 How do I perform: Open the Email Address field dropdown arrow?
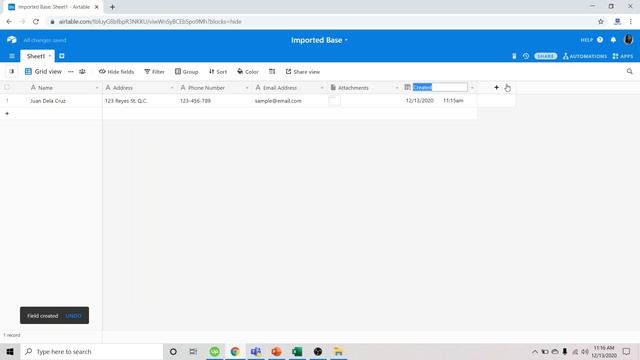coord(322,88)
